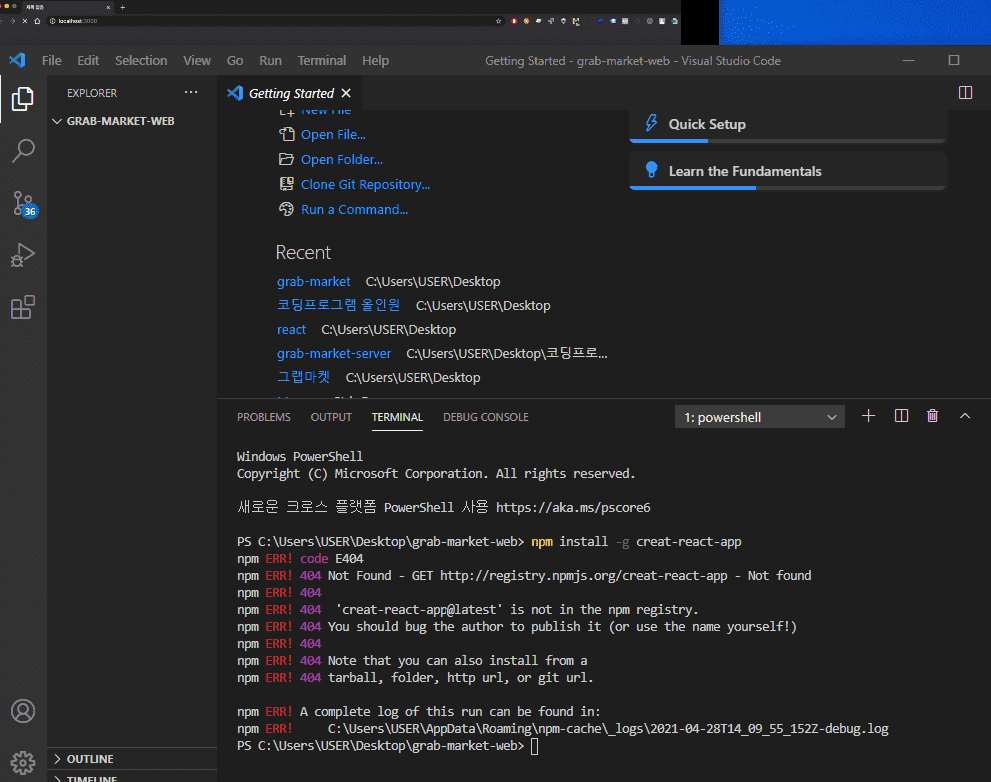This screenshot has height=782, width=991.
Task: Click the Open Folder icon
Action: 286,159
